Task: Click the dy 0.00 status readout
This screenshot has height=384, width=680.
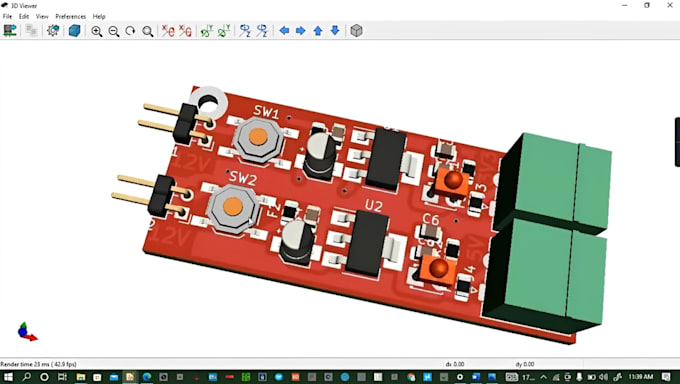Action: click(x=525, y=364)
